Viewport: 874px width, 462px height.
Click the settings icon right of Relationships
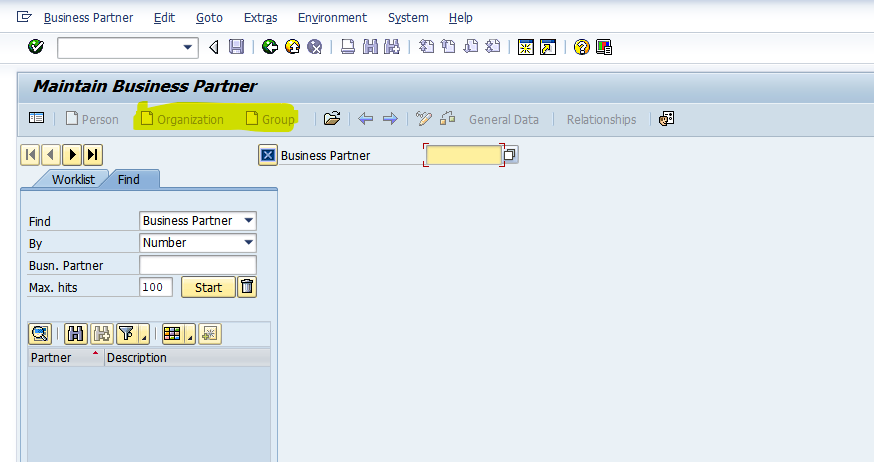[667, 119]
